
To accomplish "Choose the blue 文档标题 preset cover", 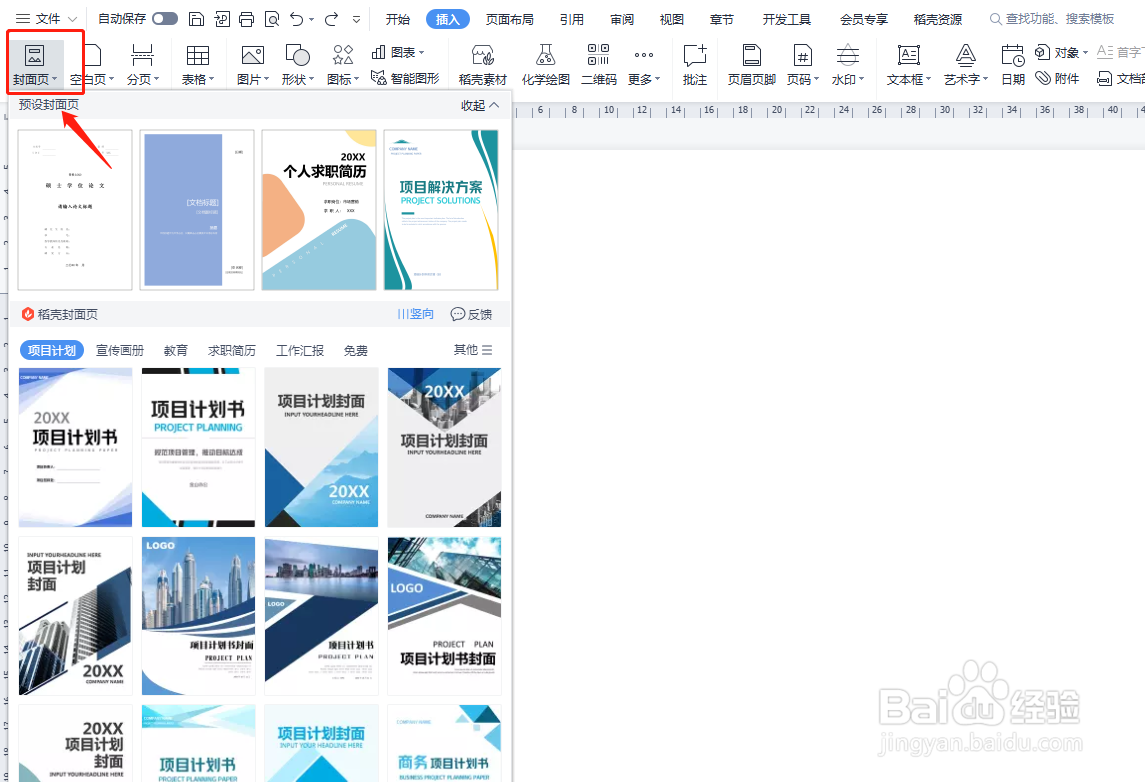I will (197, 210).
